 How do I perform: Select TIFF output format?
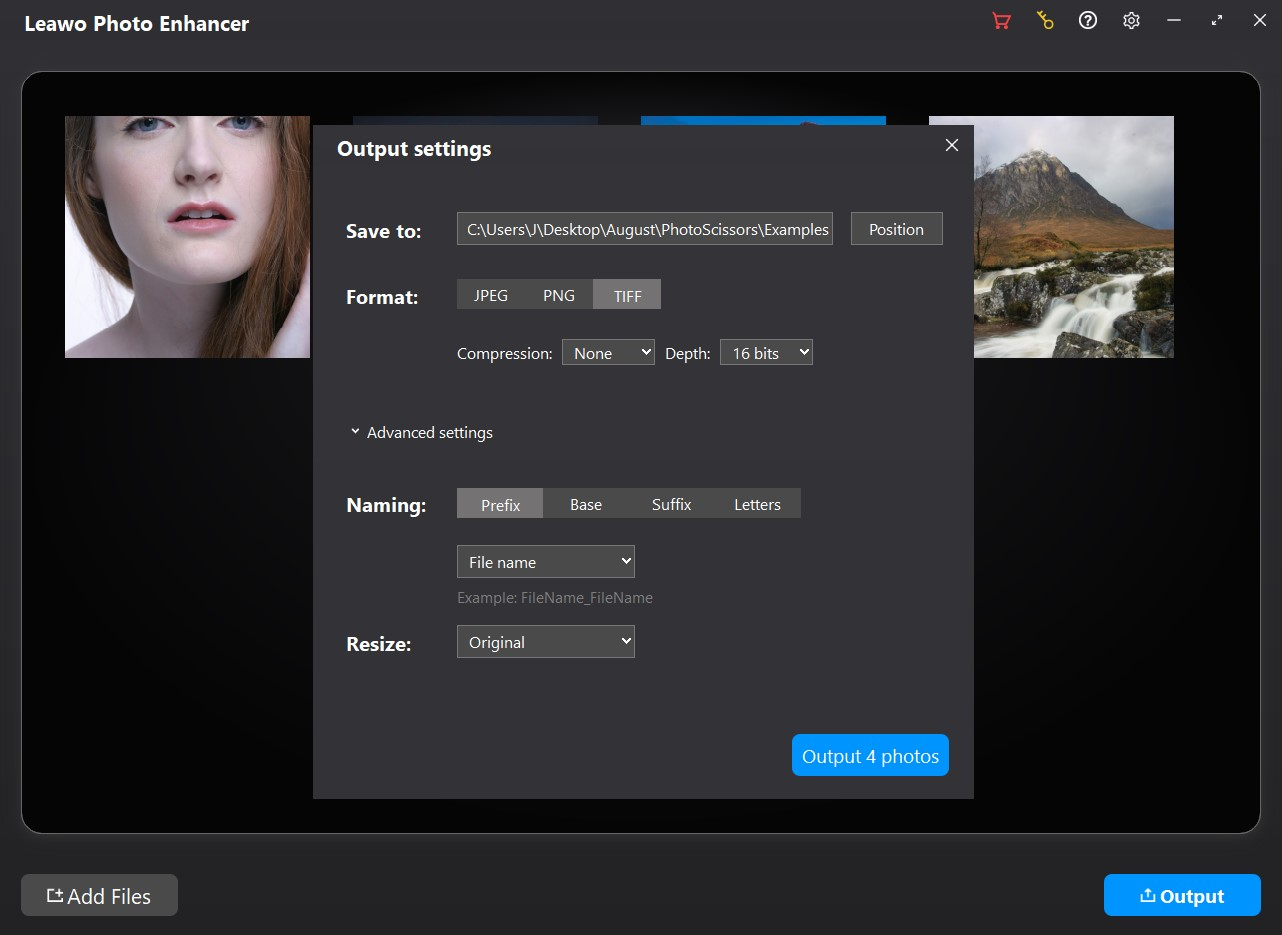(x=627, y=295)
